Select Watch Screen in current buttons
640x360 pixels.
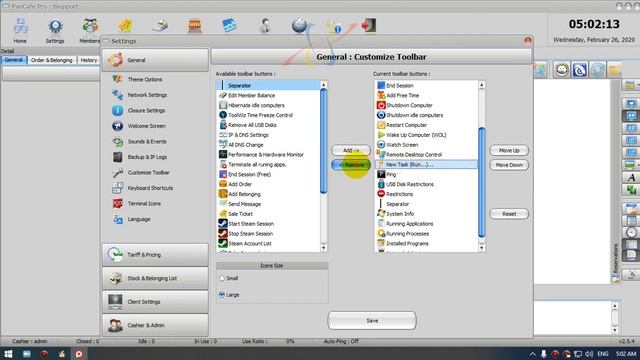click(x=427, y=145)
